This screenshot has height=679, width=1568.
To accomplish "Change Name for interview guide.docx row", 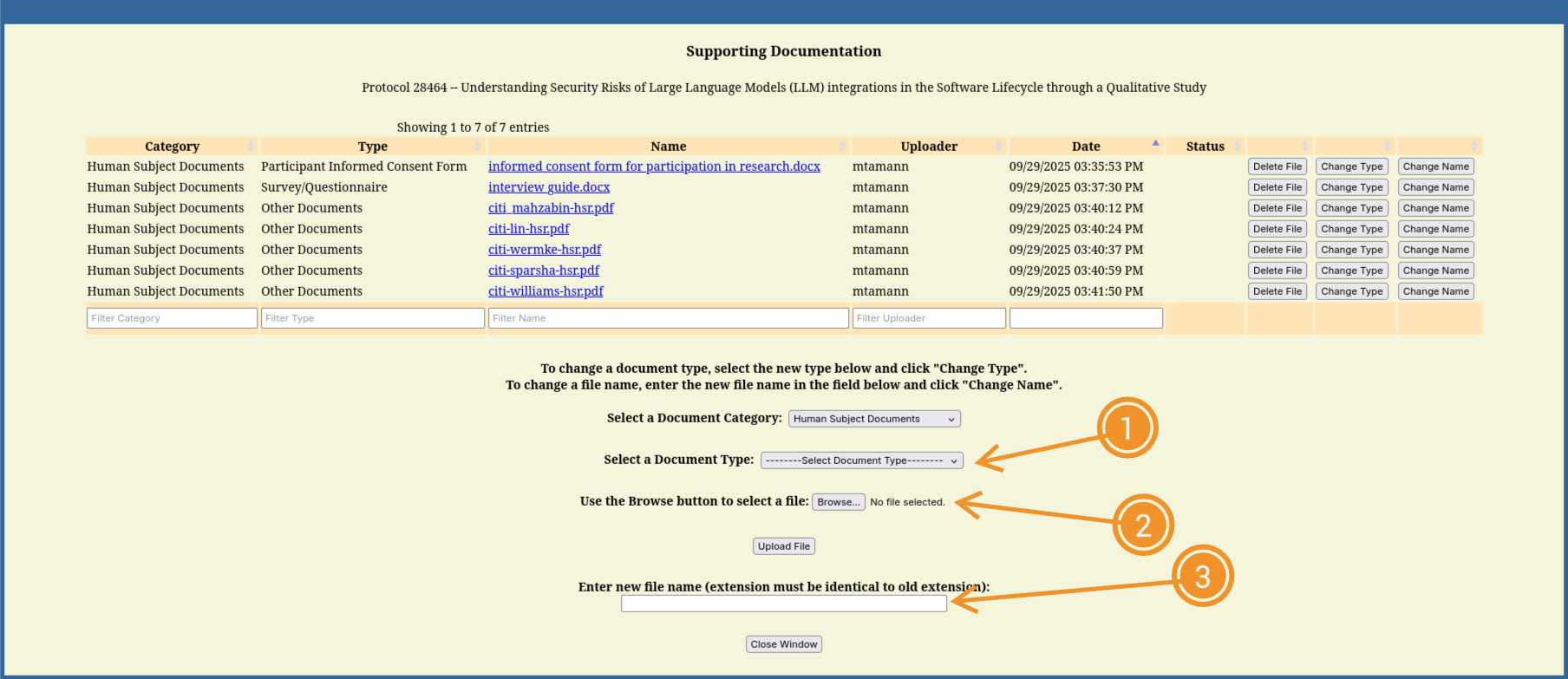I will [1436, 187].
